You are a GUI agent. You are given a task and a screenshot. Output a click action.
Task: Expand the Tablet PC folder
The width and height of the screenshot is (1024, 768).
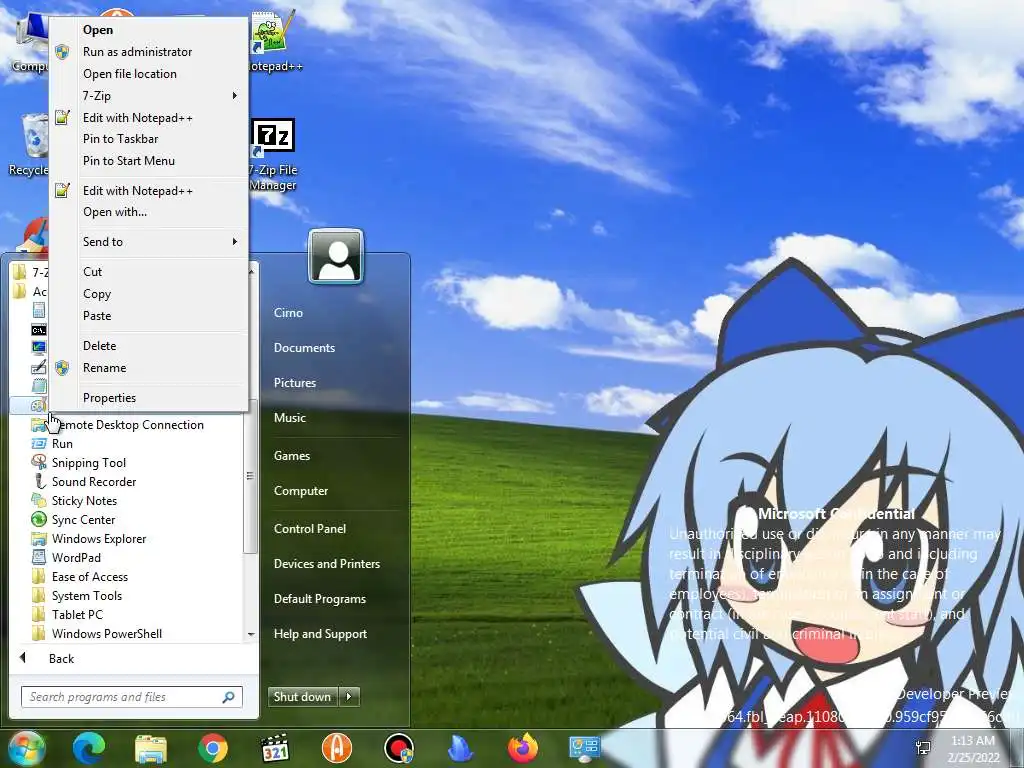pyautogui.click(x=67, y=615)
